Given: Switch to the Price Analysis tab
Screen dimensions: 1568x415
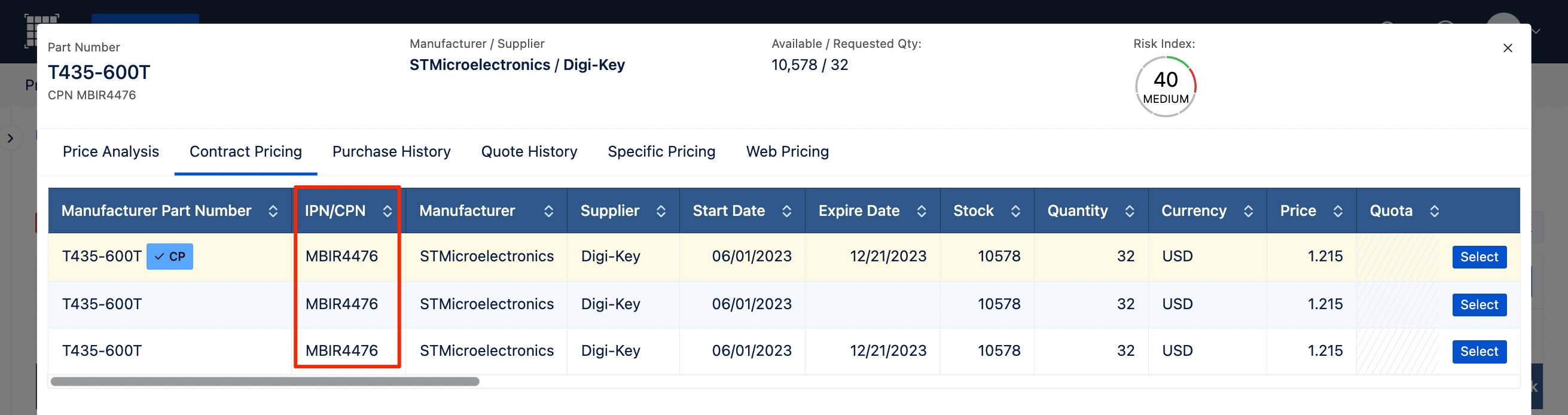Looking at the screenshot, I should [111, 151].
